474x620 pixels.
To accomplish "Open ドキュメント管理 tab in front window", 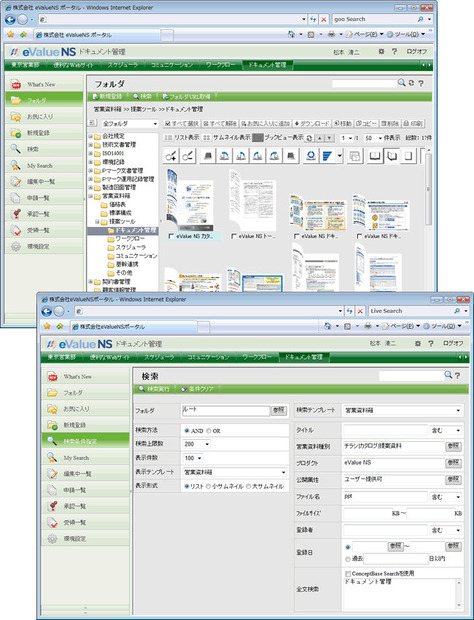I will coord(302,357).
